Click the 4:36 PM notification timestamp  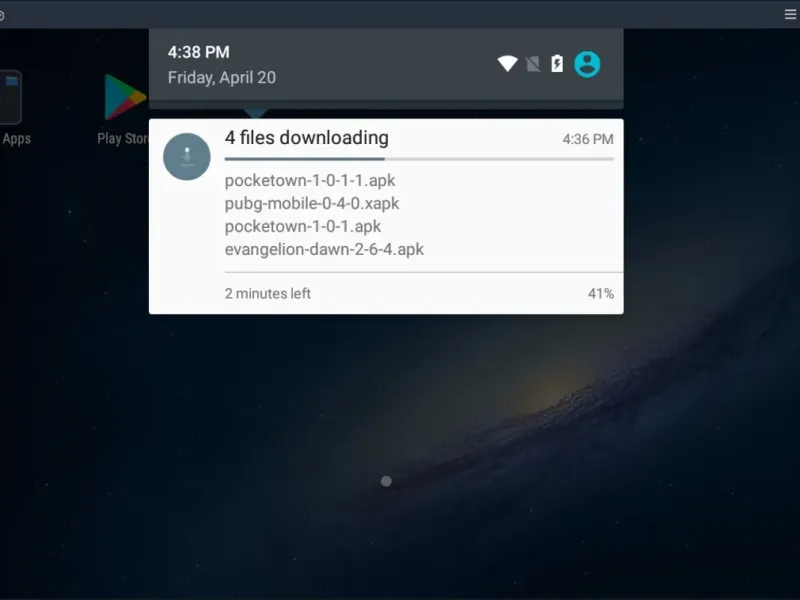588,139
